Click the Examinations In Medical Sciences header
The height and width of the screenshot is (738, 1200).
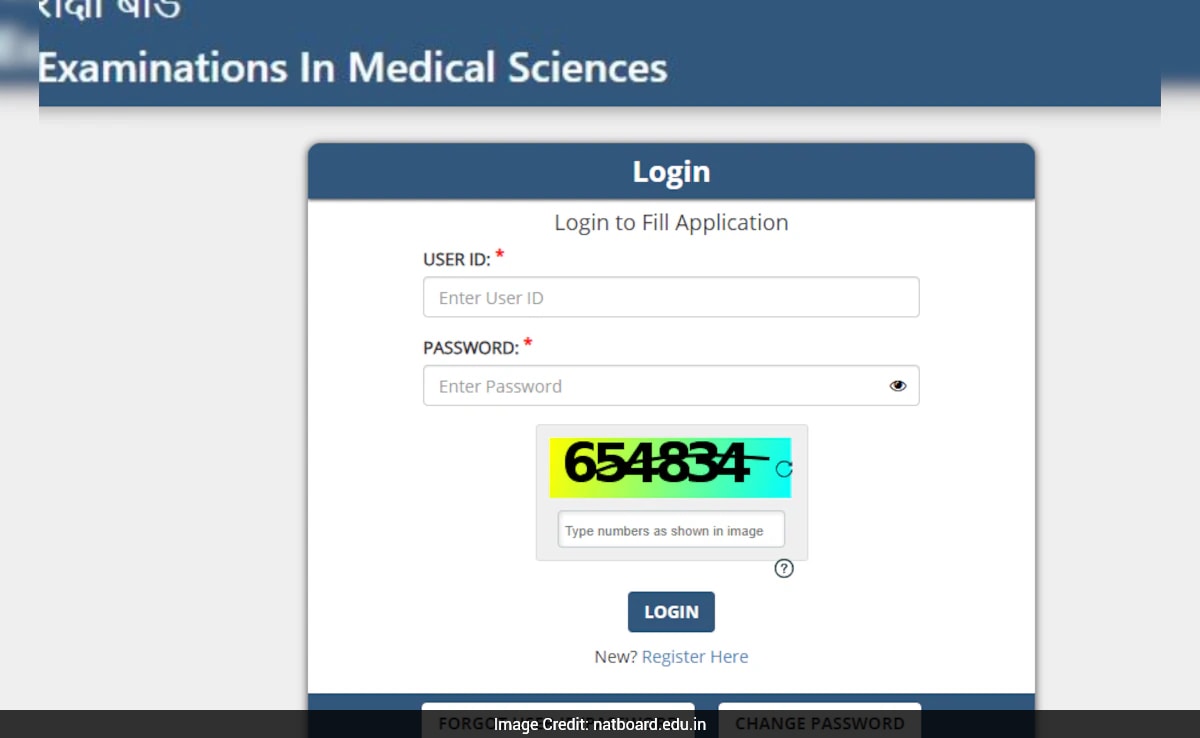[352, 68]
